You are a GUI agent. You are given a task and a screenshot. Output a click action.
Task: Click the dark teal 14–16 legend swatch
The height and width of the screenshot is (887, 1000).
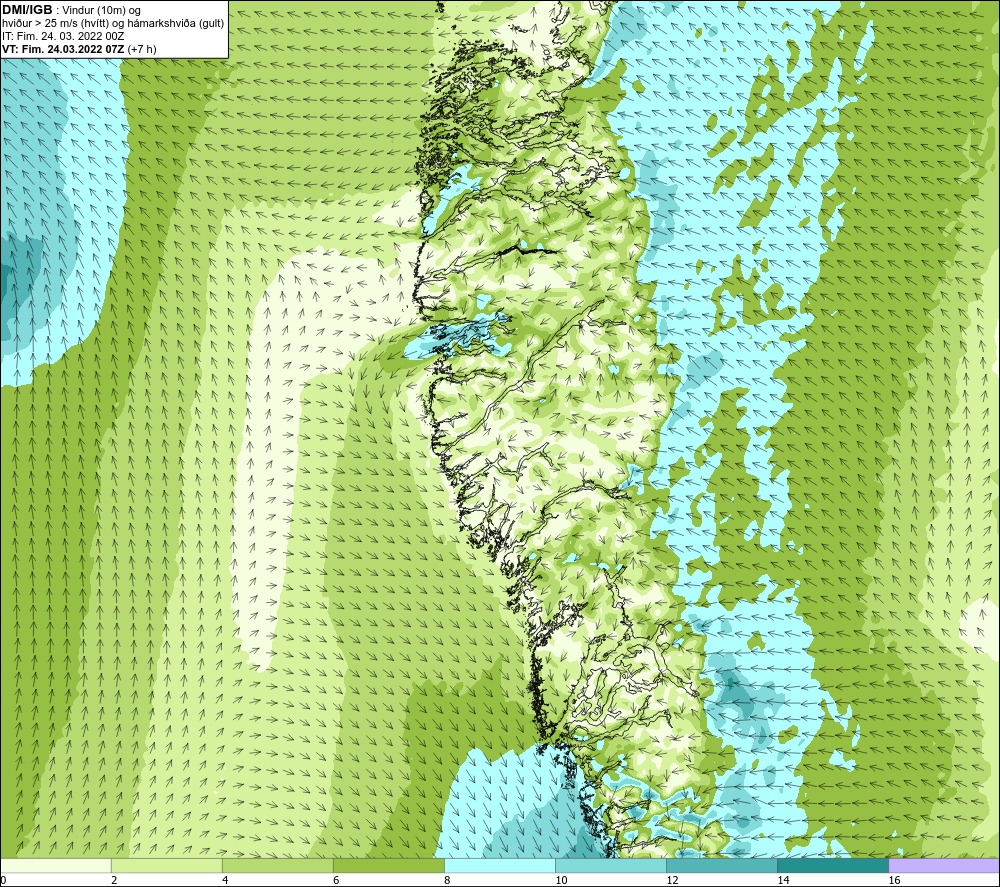tap(833, 865)
